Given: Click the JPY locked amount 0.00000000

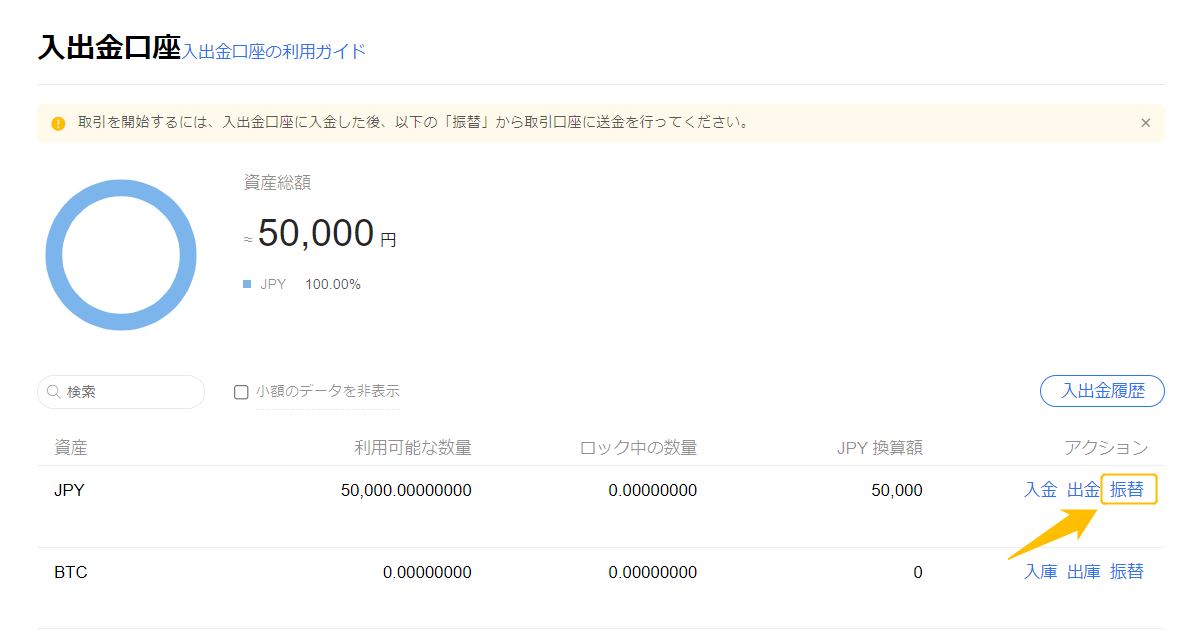Looking at the screenshot, I should pos(653,490).
